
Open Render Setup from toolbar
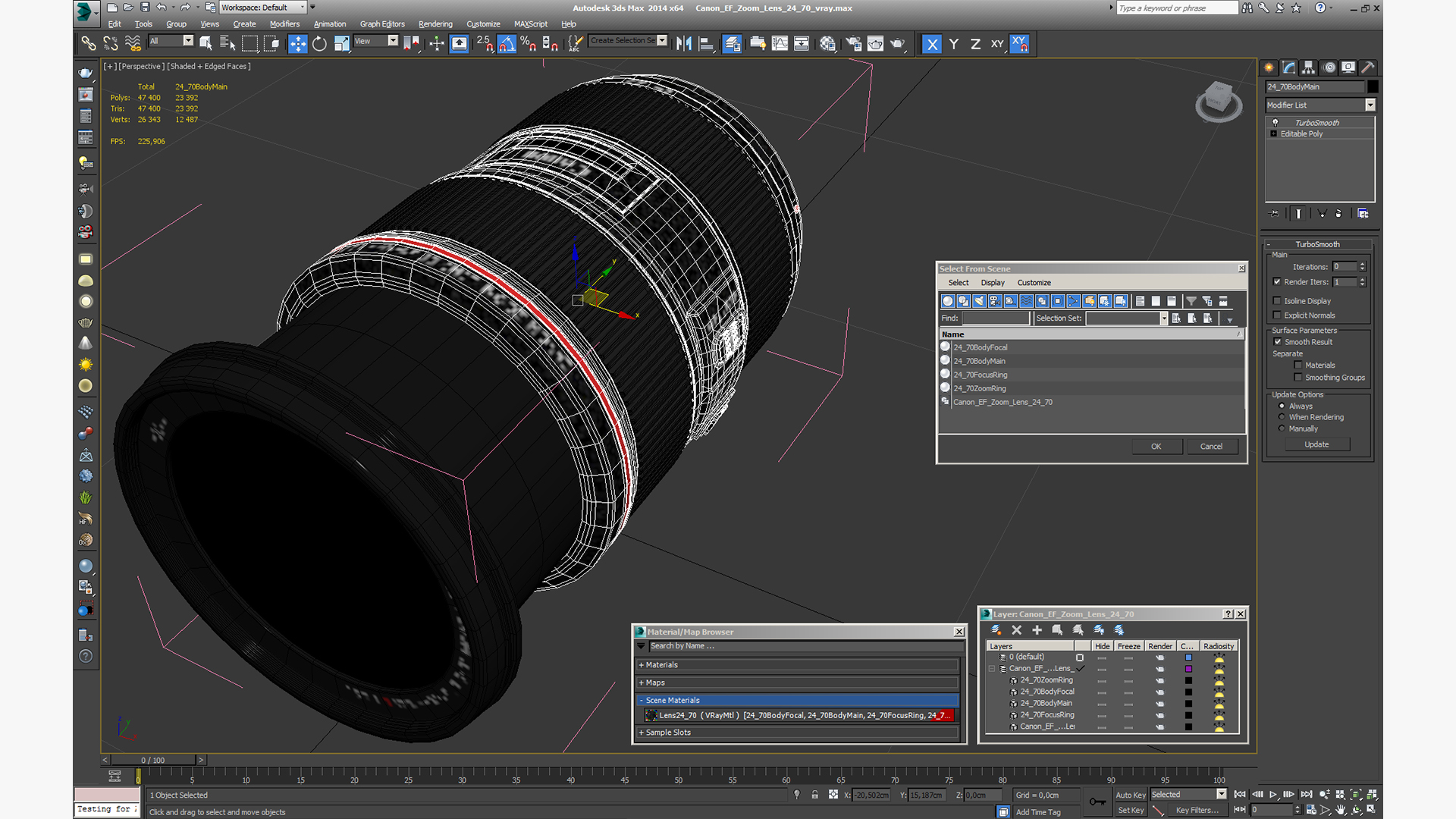tap(854, 44)
